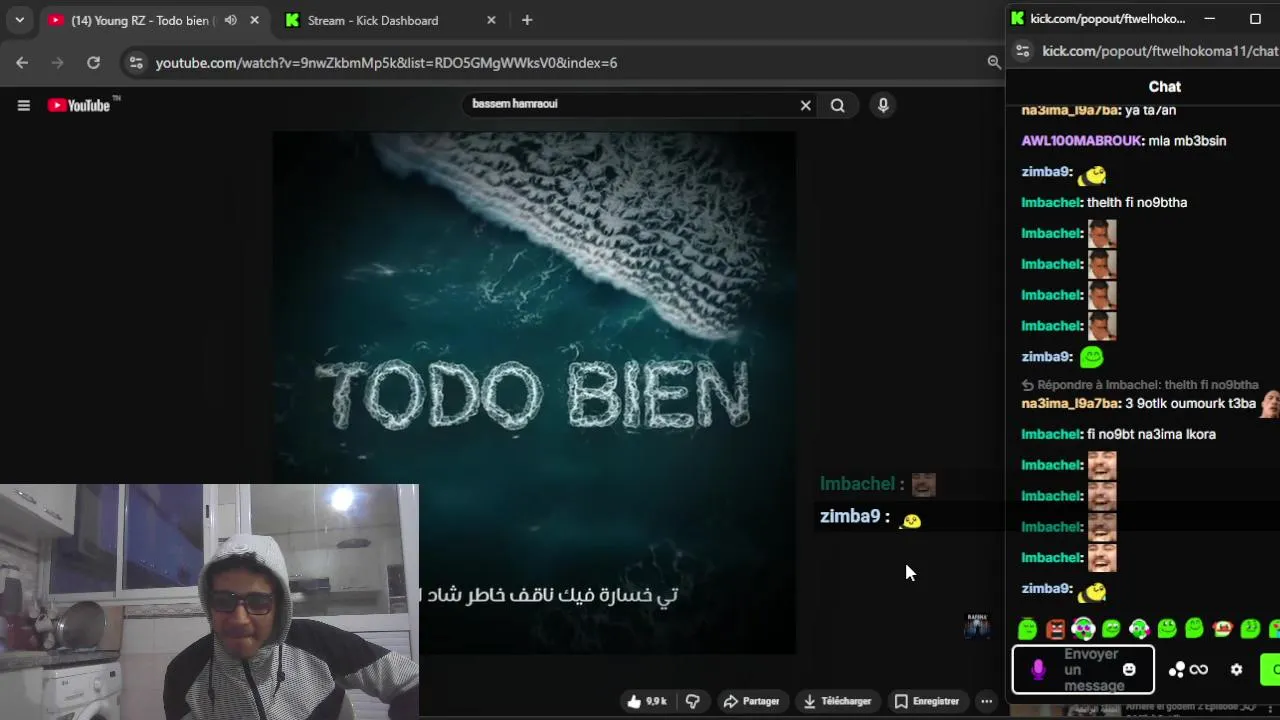Click username AWL100MABROUK in chat

(x=1082, y=141)
